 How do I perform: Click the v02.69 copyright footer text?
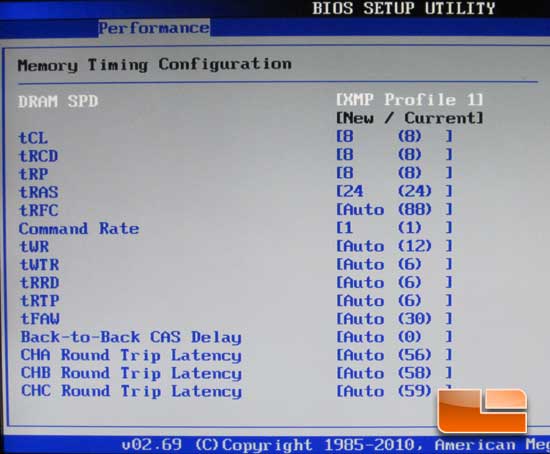pos(335,445)
